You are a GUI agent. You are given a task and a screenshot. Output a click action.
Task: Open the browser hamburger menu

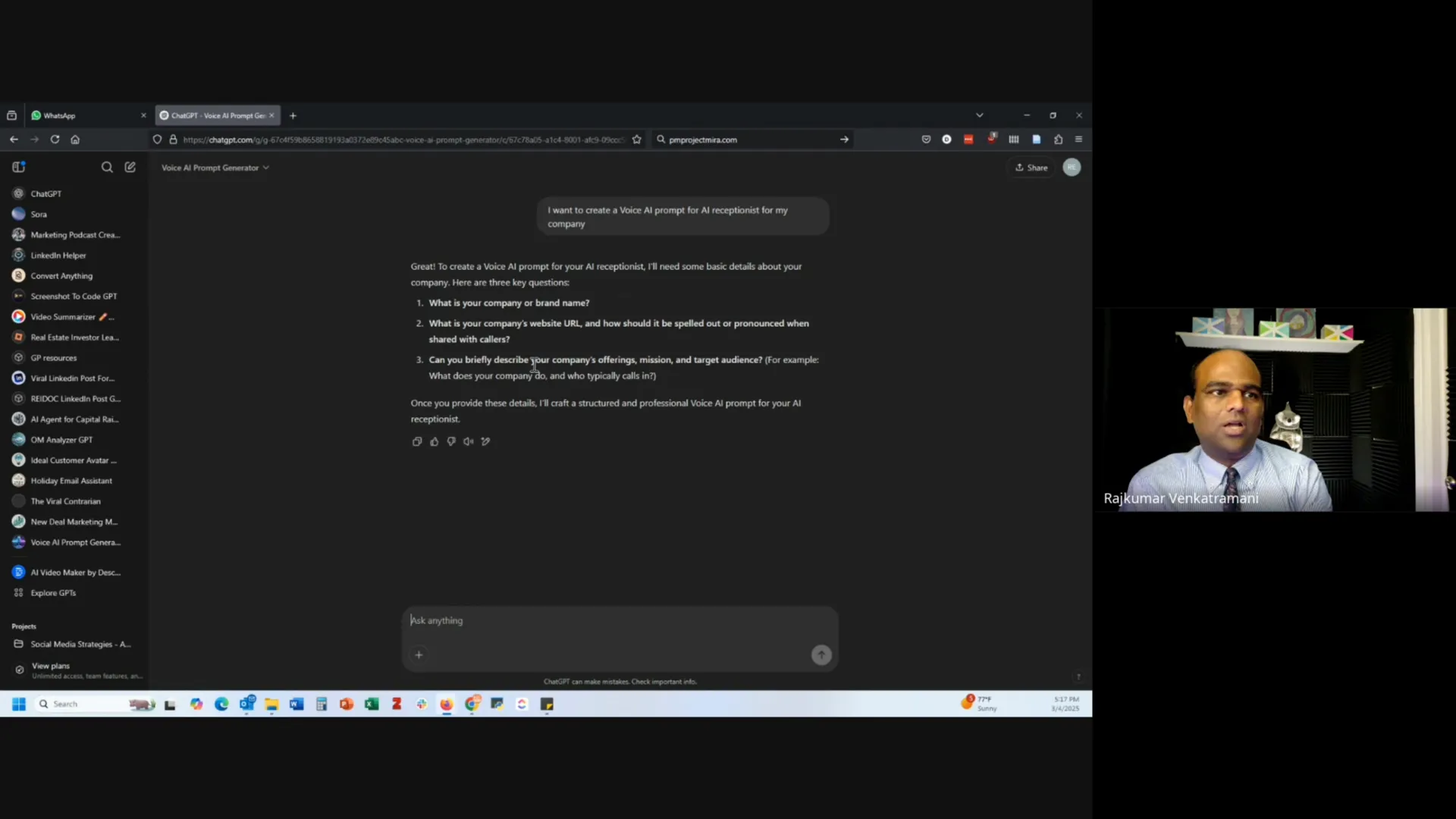click(1078, 140)
